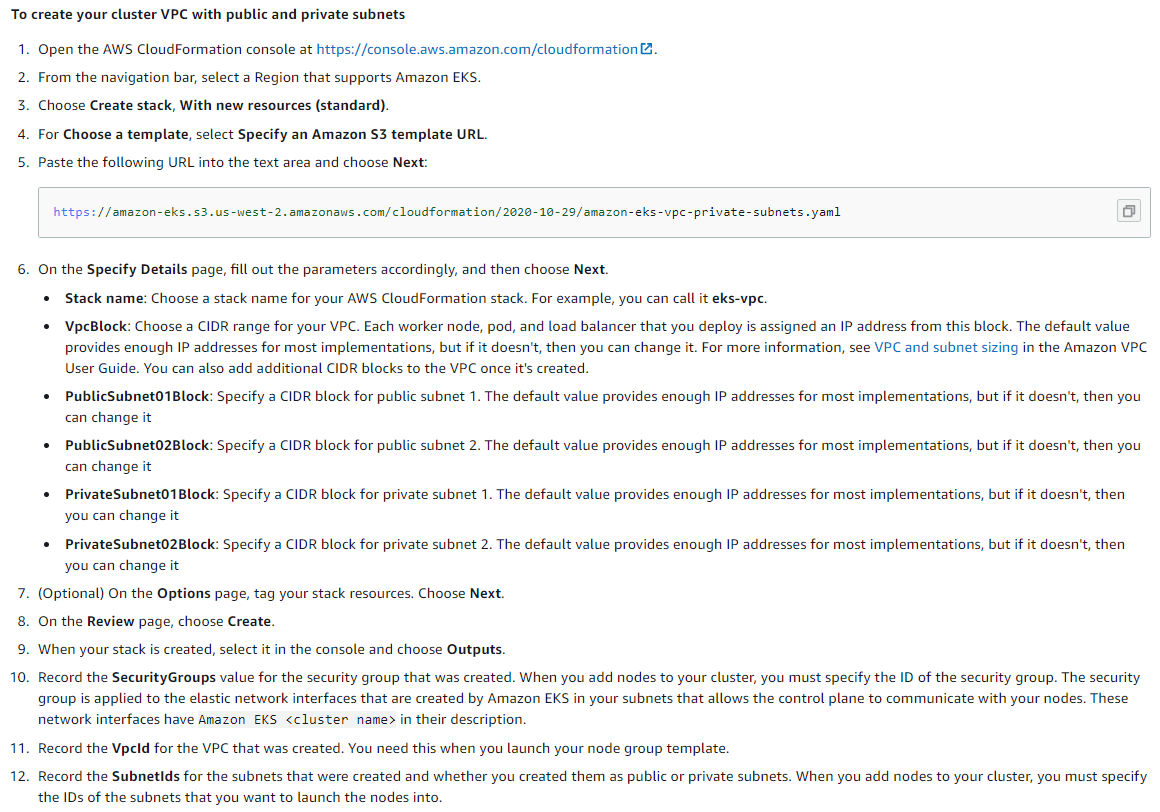Click the amazon-eks-vpc-private-subnets.yaml URL text

coord(446,212)
